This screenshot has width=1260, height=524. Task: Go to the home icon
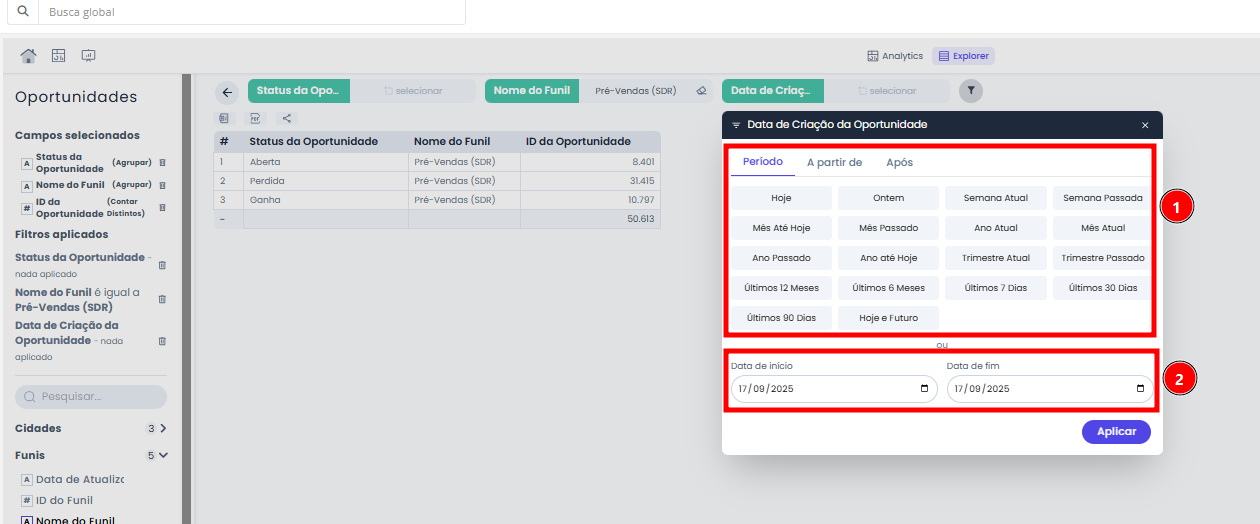pos(28,56)
